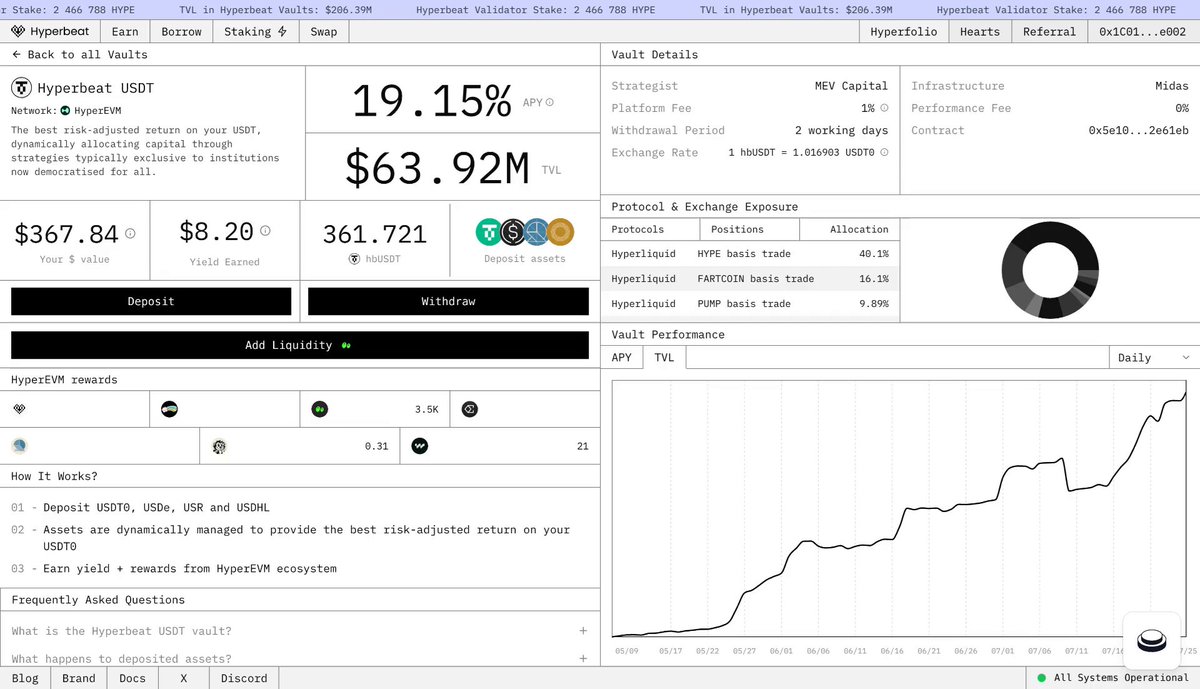Select the HYPE basis trade row

pos(750,254)
